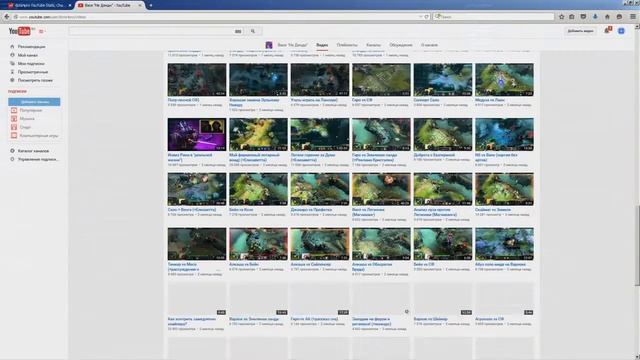Screen dimensions: 640x360
Task: Click the chat bubble icon in Firefox toolbar
Action: [x=619, y=17]
